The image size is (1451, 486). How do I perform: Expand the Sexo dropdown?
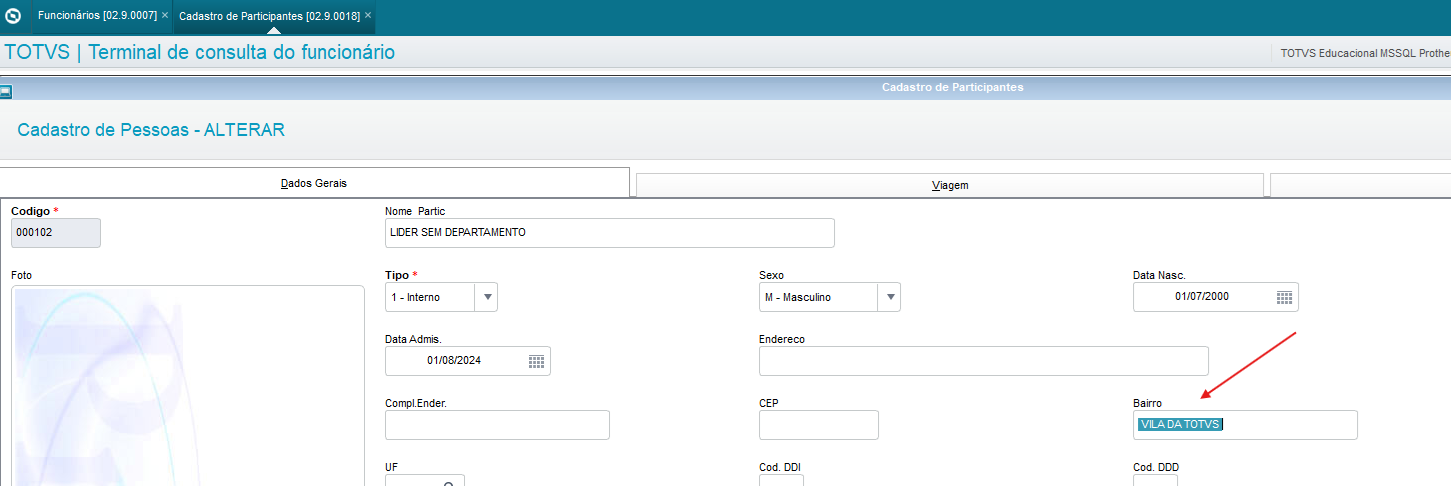[889, 297]
